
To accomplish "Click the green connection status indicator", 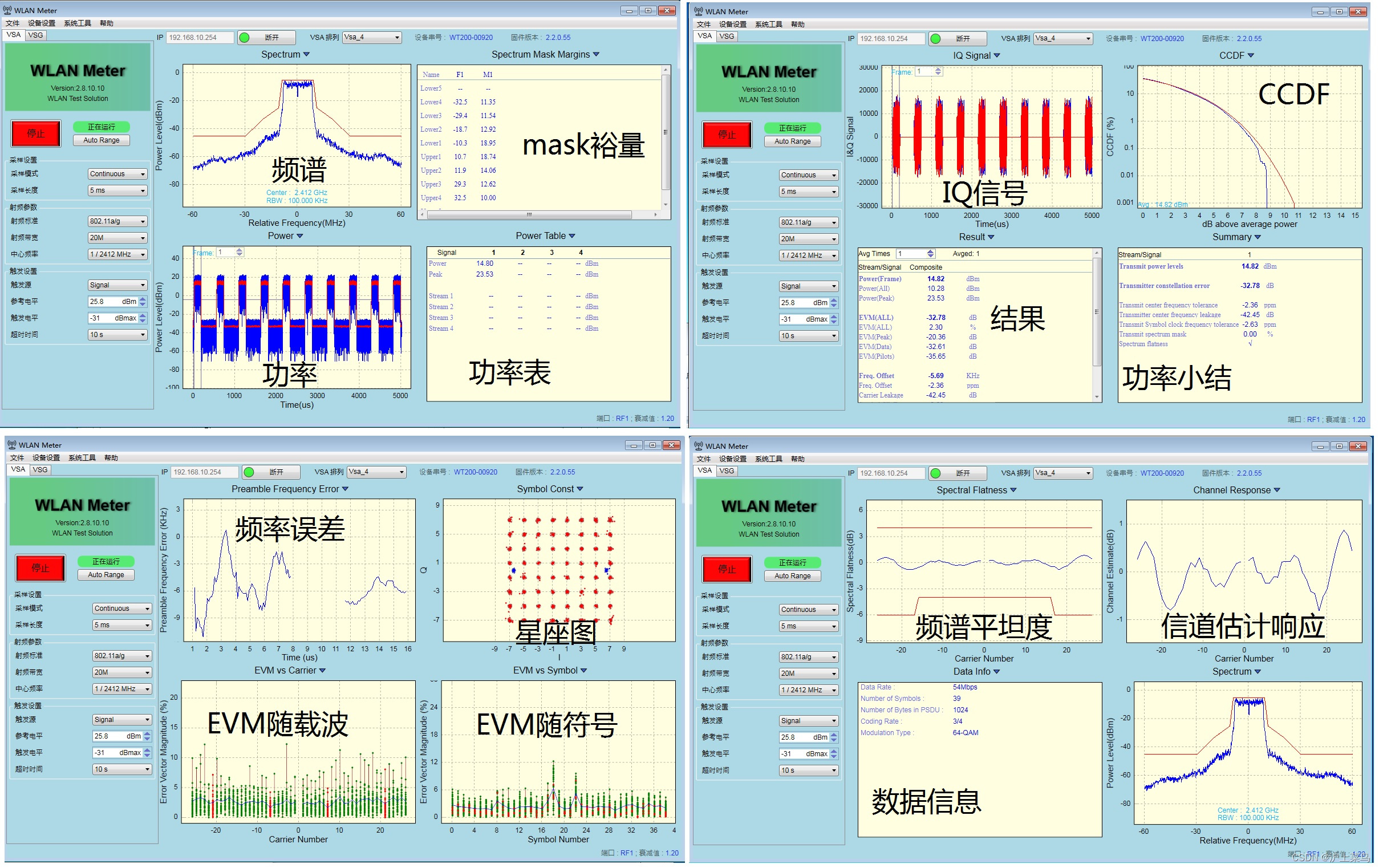I will (x=245, y=38).
